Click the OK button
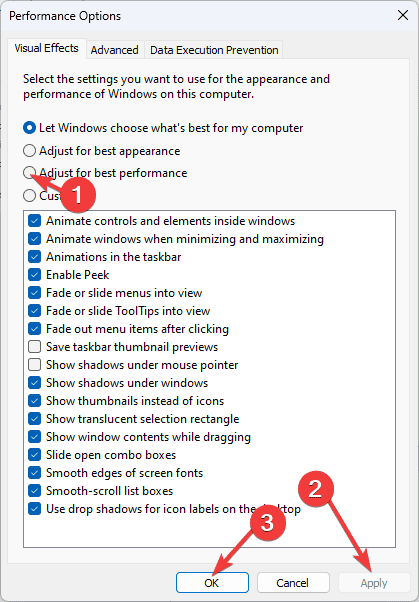 pos(212,583)
